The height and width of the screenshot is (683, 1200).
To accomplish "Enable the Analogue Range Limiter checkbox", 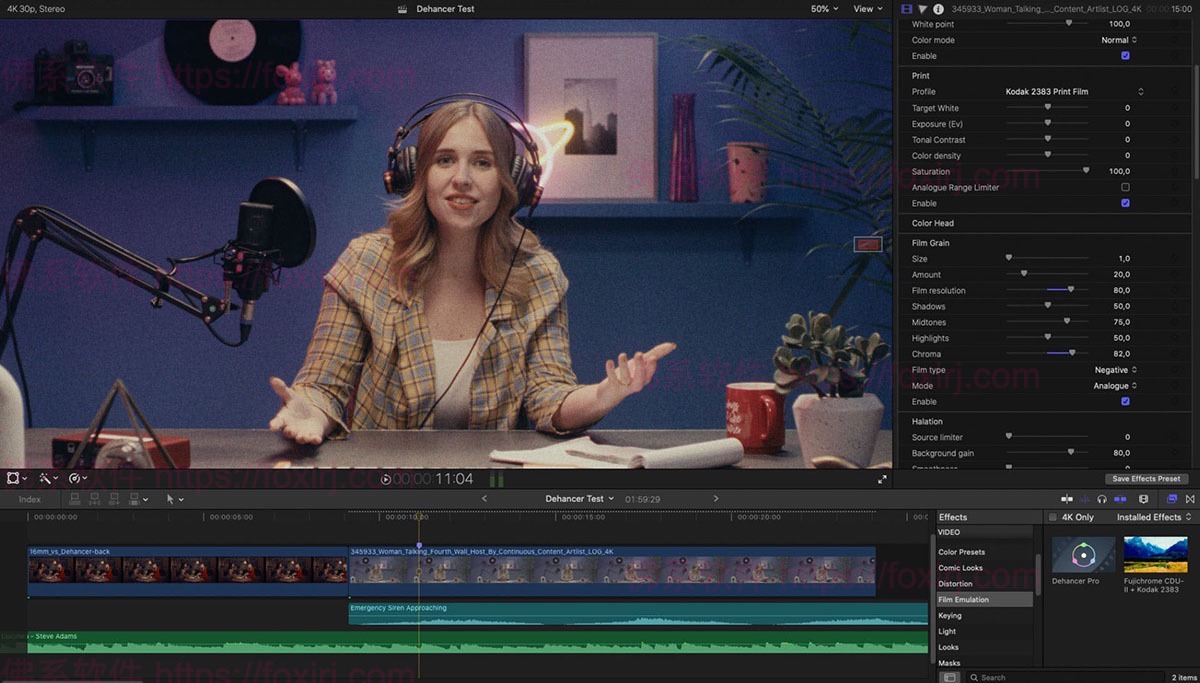I will 1124,187.
